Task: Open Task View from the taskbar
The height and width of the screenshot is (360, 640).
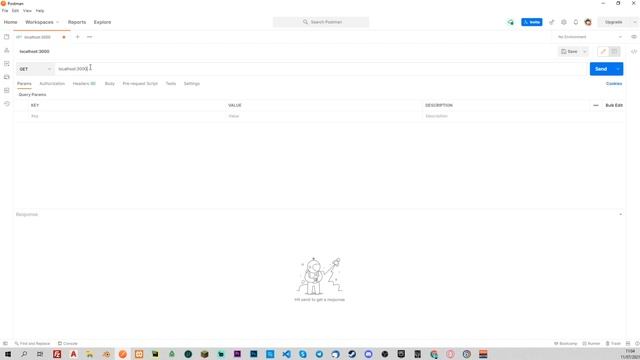Action: [x=40, y=354]
